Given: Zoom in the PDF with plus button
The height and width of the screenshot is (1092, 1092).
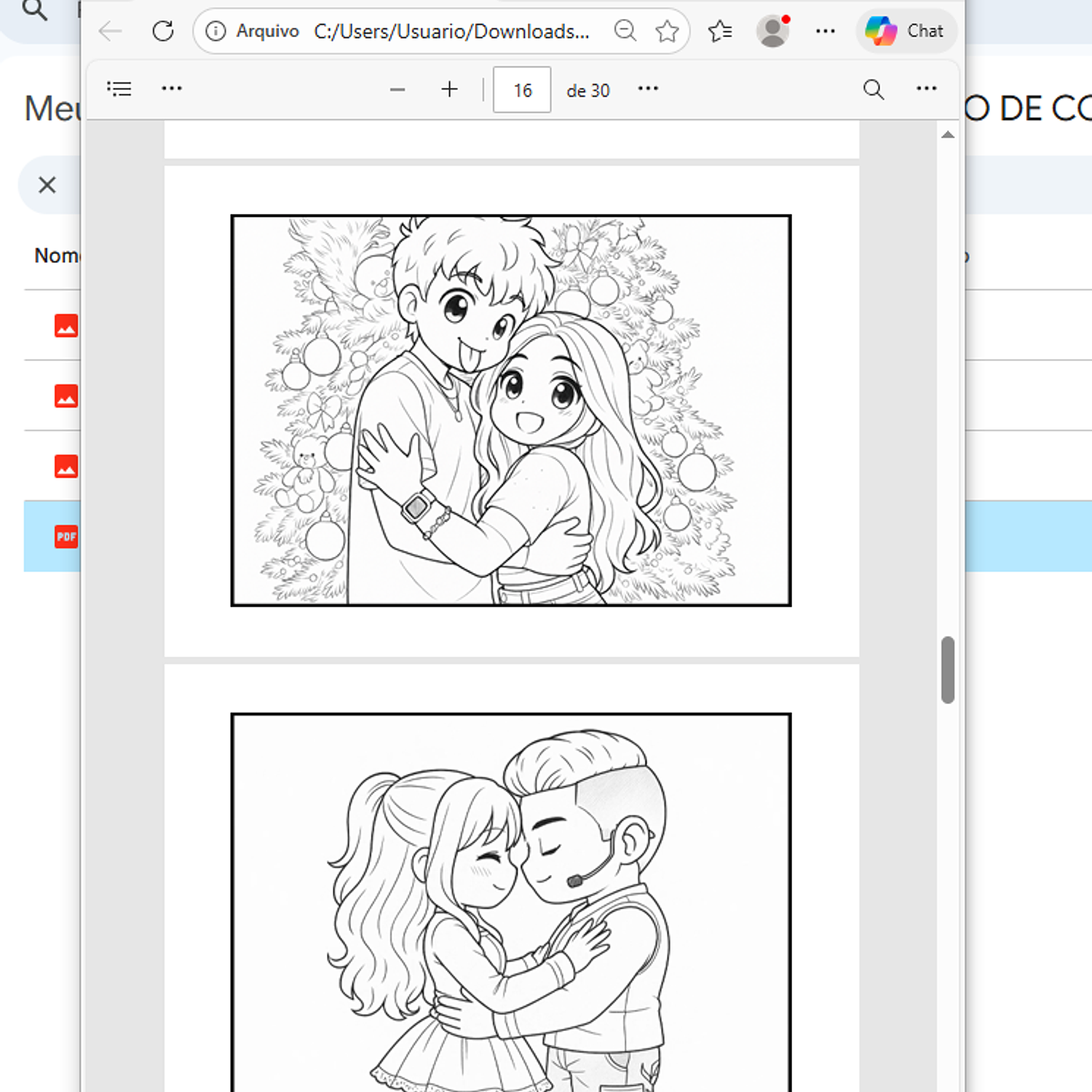Looking at the screenshot, I should click(x=450, y=90).
